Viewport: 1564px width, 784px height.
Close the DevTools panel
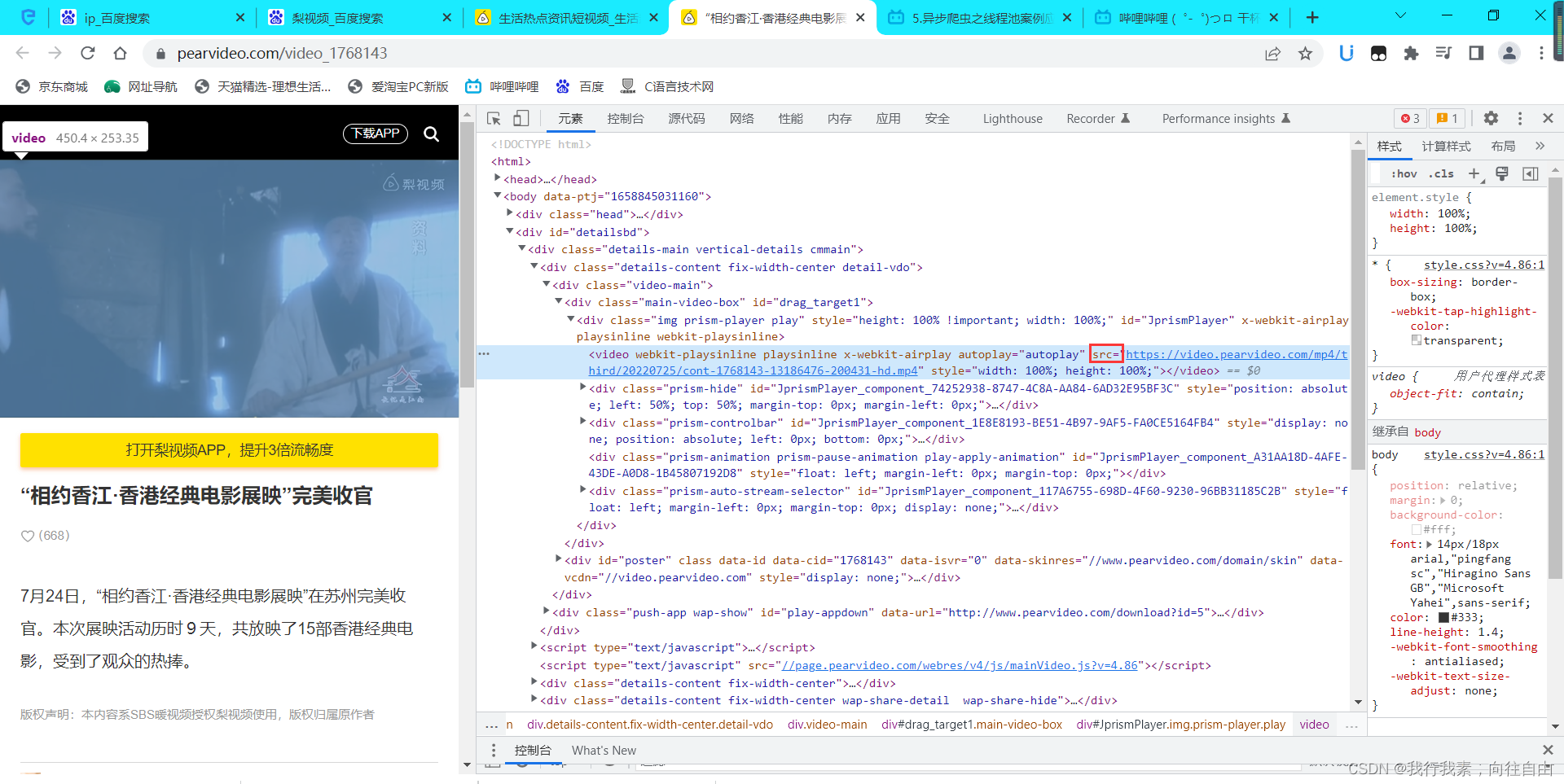[x=1548, y=119]
